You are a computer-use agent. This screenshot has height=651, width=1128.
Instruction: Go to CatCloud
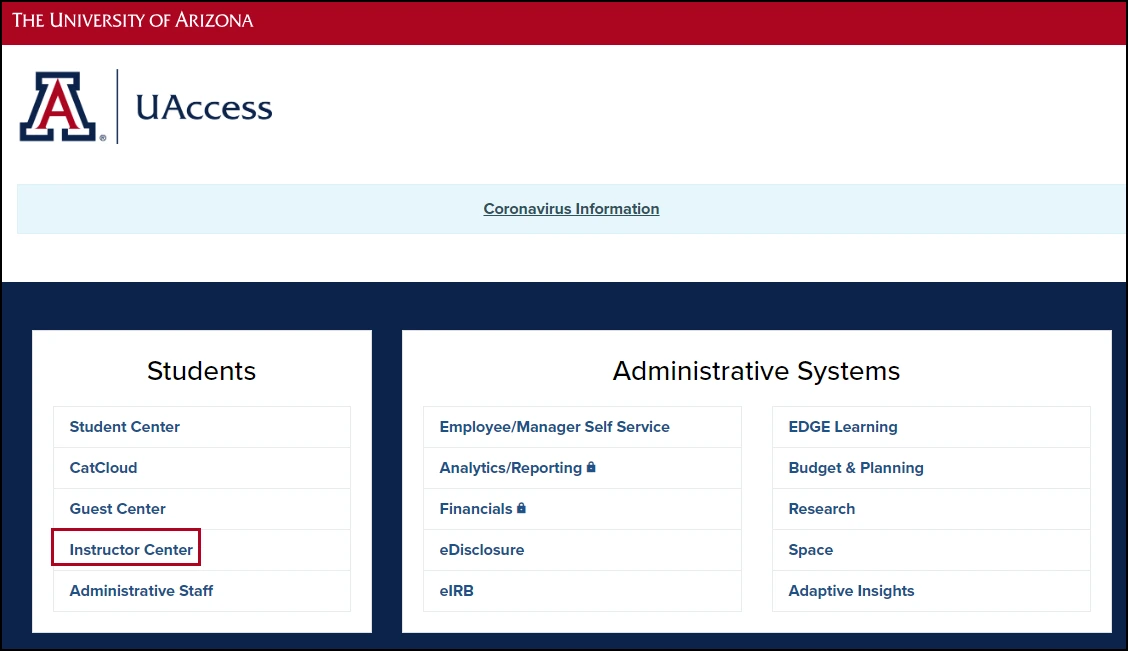coord(103,468)
